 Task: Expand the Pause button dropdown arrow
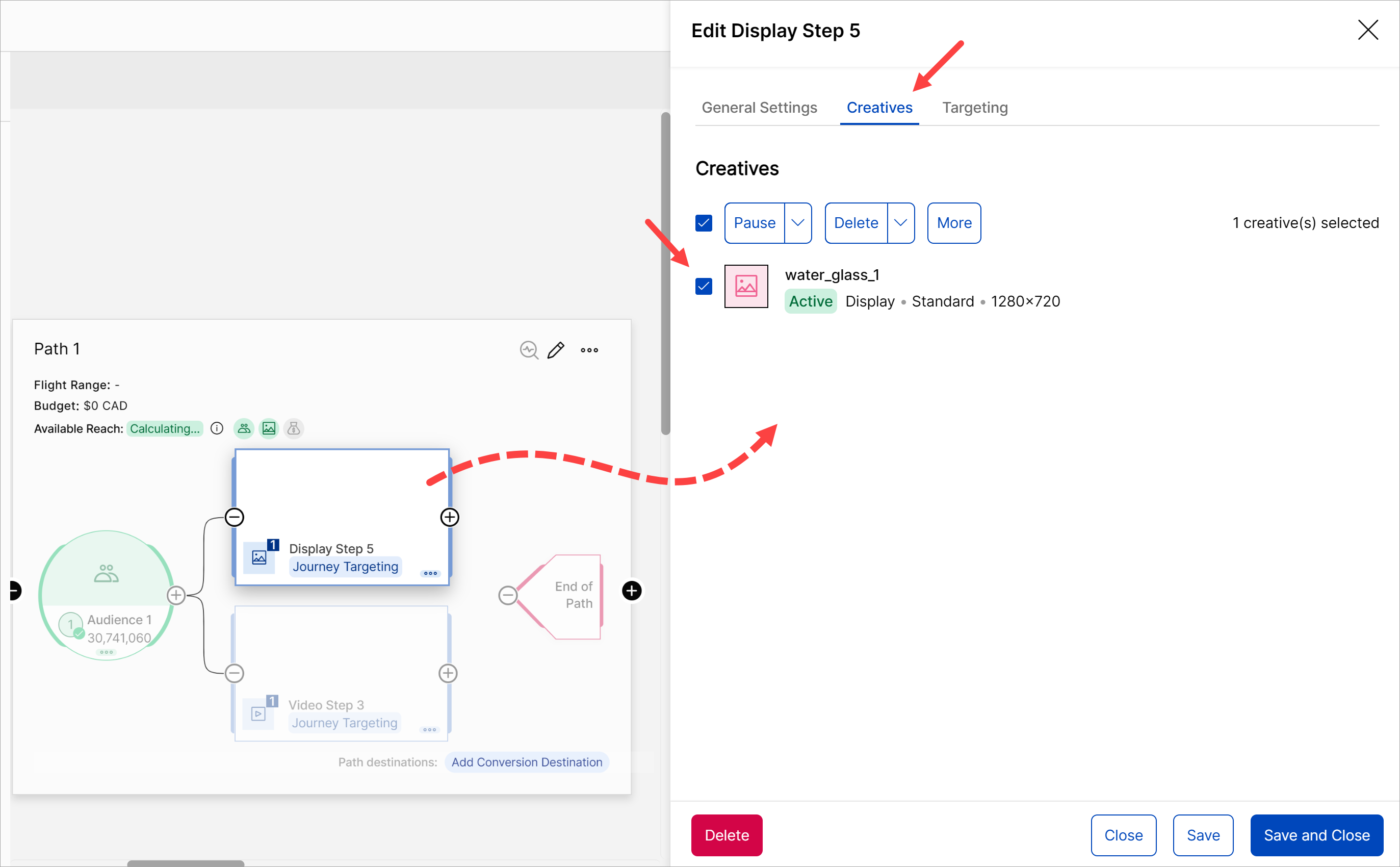coord(797,223)
